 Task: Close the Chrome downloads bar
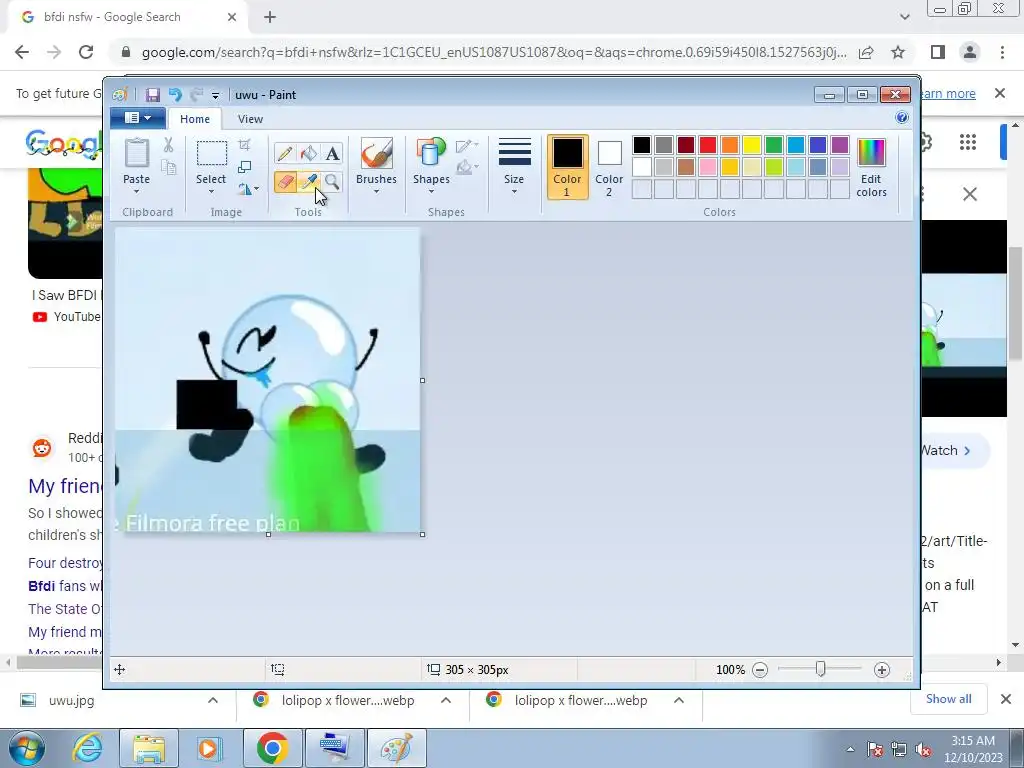coord(1006,699)
